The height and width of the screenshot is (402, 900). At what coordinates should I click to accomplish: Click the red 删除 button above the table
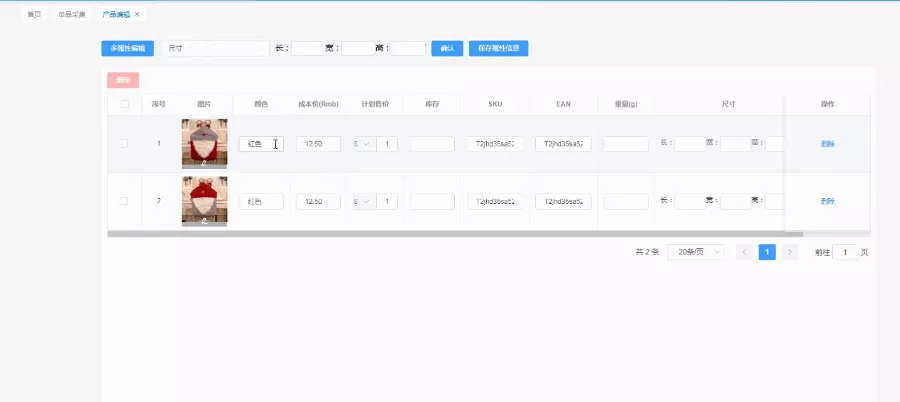click(x=123, y=80)
